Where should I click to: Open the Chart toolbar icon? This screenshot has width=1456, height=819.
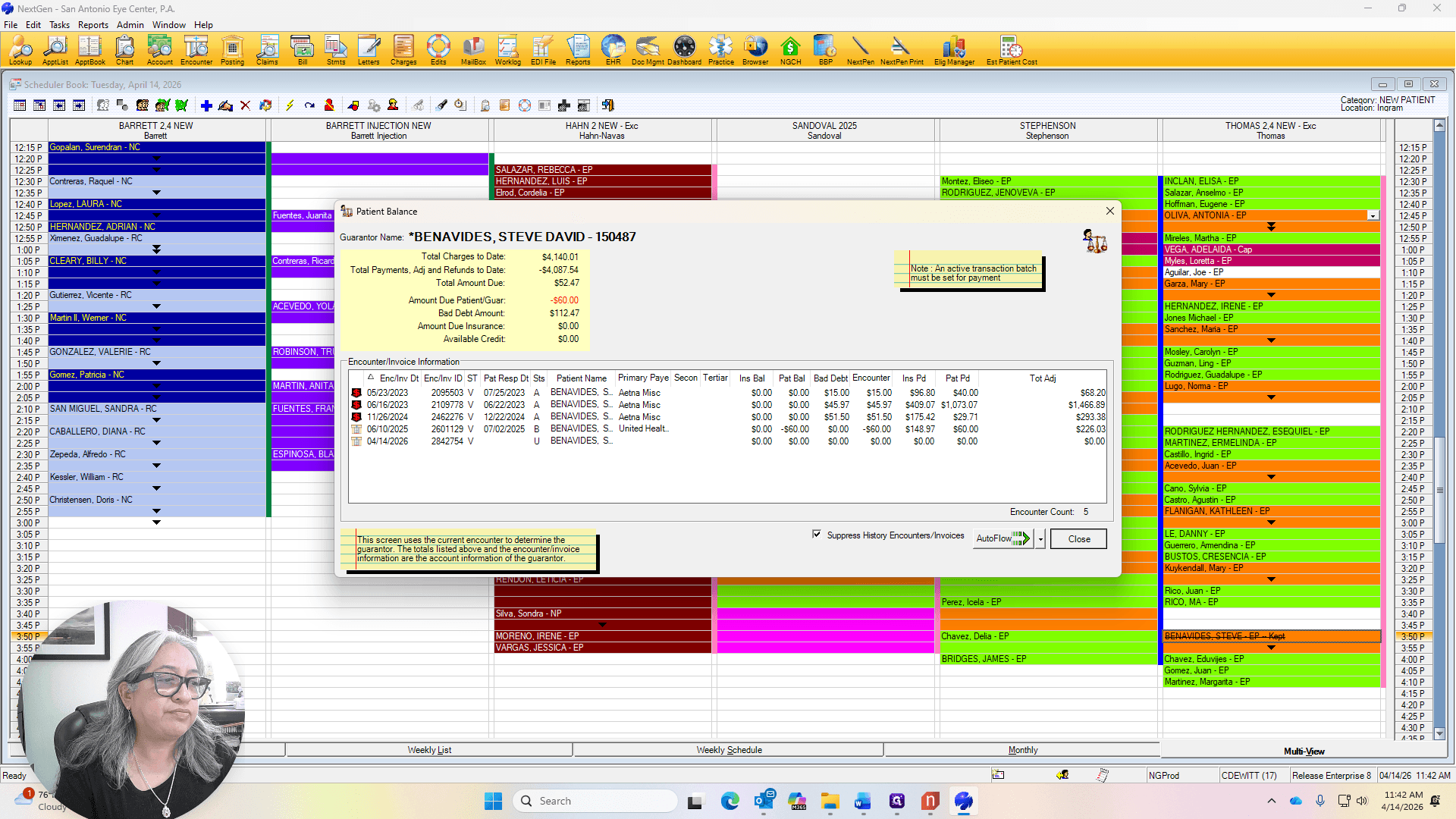[124, 50]
